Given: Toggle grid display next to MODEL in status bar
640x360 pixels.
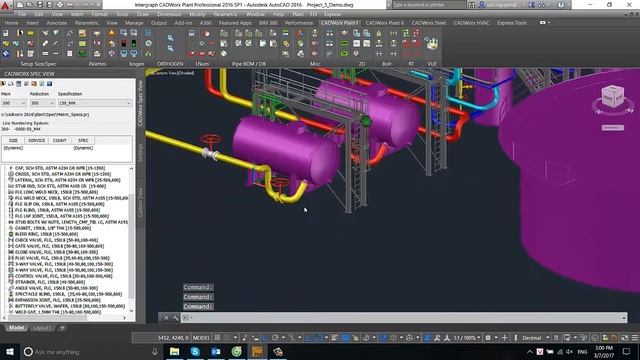Looking at the screenshot, I should tap(218, 338).
